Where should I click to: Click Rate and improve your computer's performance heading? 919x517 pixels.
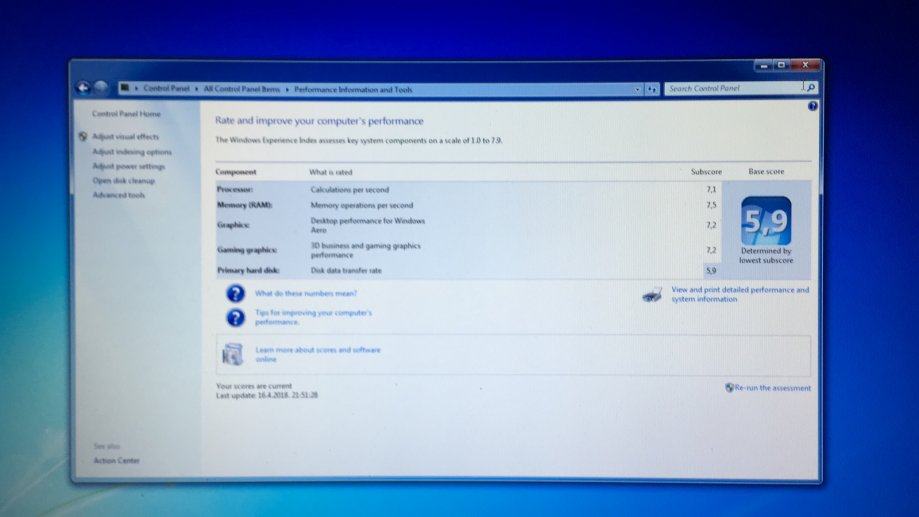point(319,121)
